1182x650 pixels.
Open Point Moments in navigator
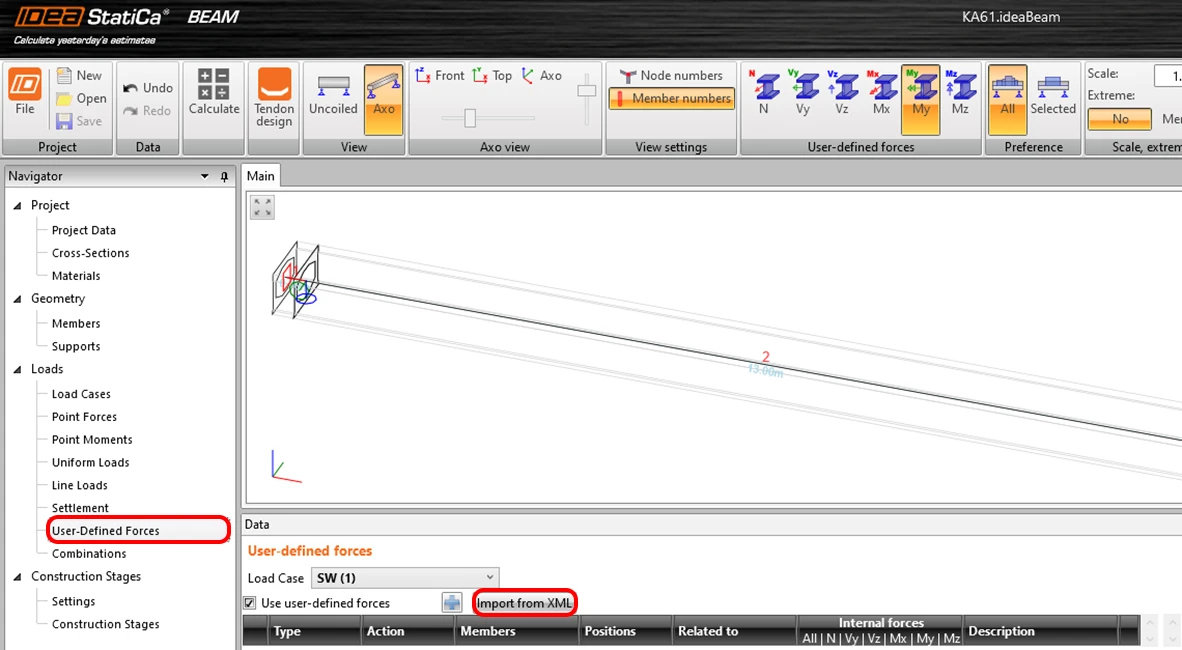click(92, 439)
